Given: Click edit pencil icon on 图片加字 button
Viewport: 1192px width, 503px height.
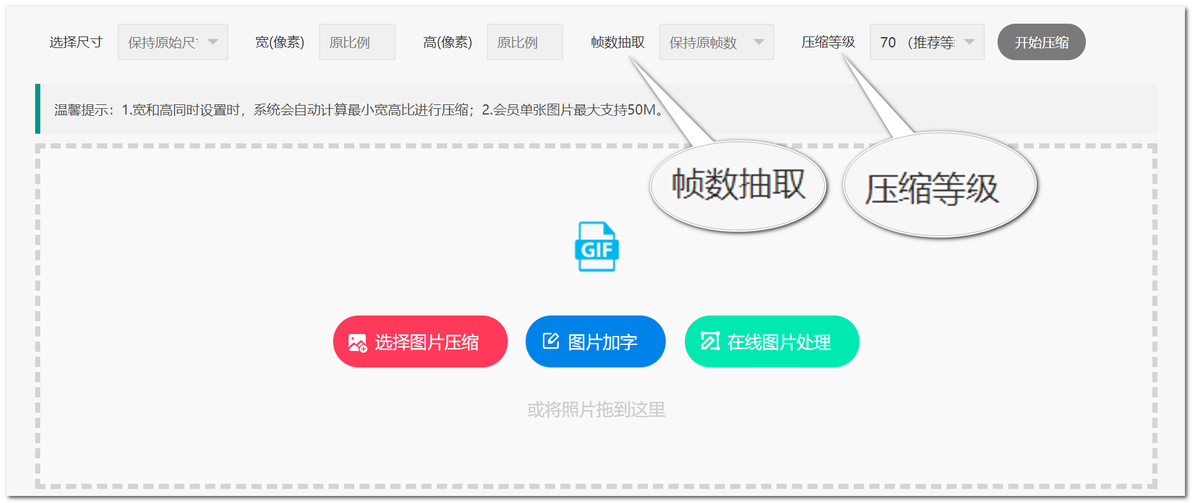Looking at the screenshot, I should [x=550, y=341].
